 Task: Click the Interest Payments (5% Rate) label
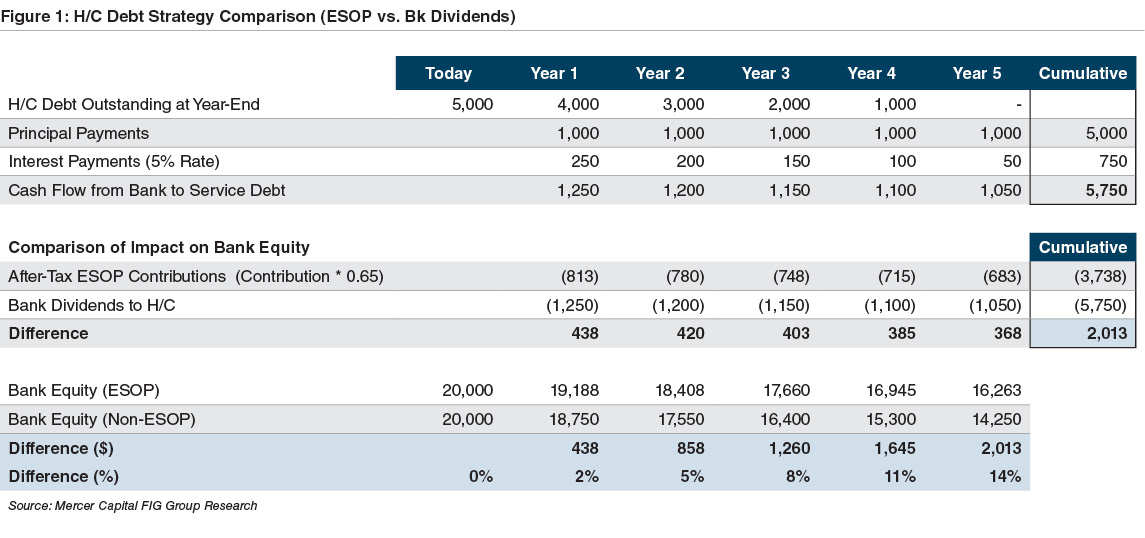[x=113, y=161]
